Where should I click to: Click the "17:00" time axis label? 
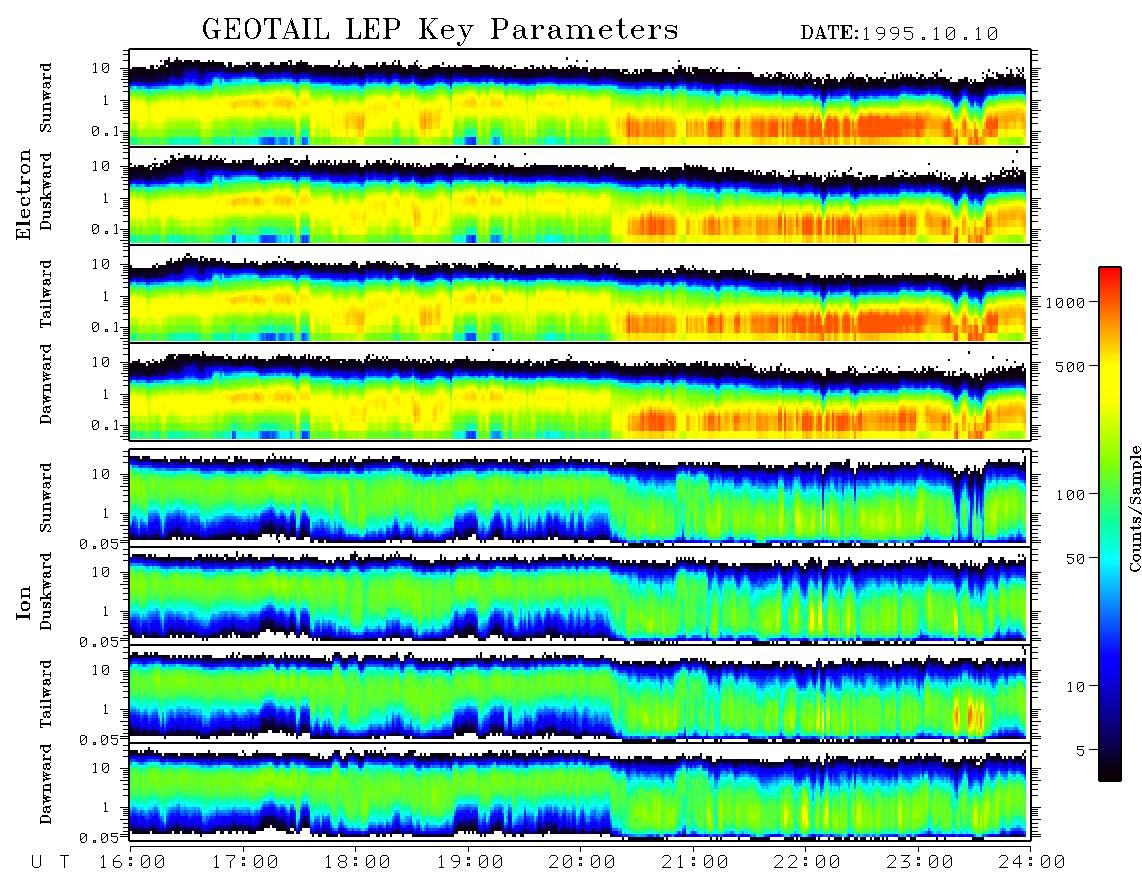(x=245, y=862)
